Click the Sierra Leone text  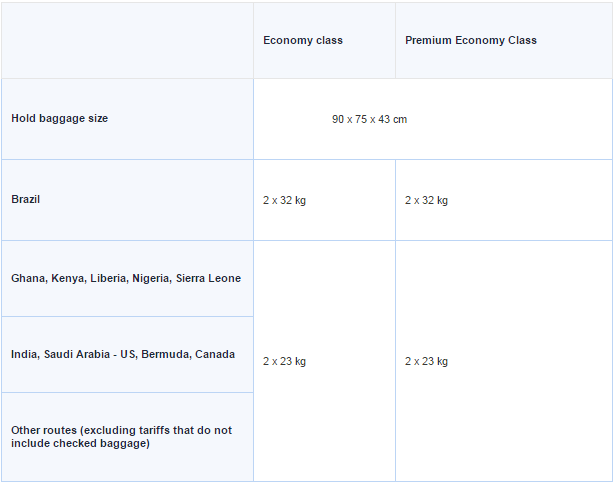(x=208, y=278)
